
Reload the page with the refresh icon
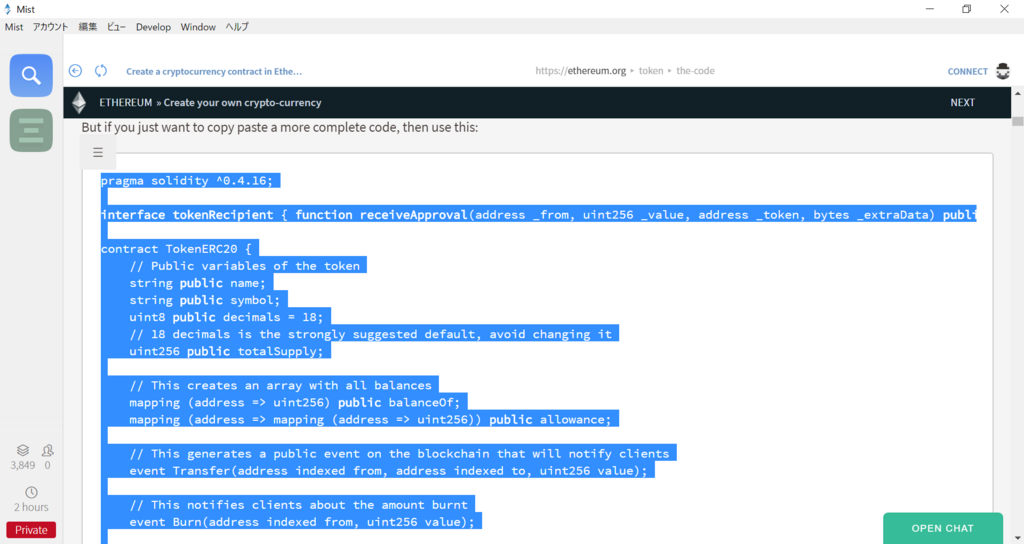click(x=101, y=71)
